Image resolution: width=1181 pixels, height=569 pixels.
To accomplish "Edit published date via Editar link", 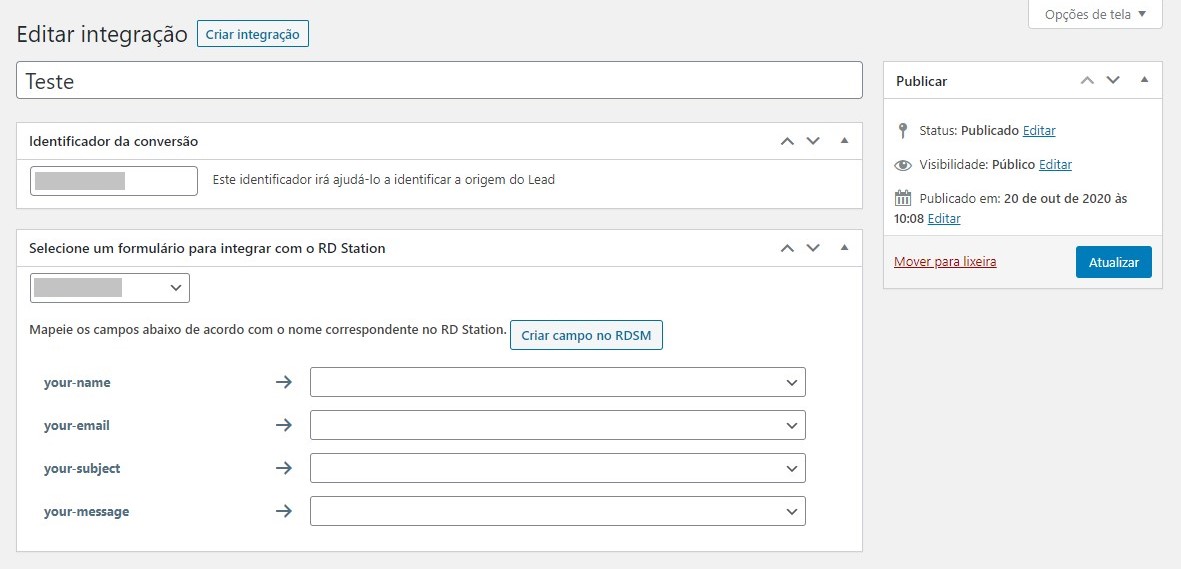I will point(944,219).
